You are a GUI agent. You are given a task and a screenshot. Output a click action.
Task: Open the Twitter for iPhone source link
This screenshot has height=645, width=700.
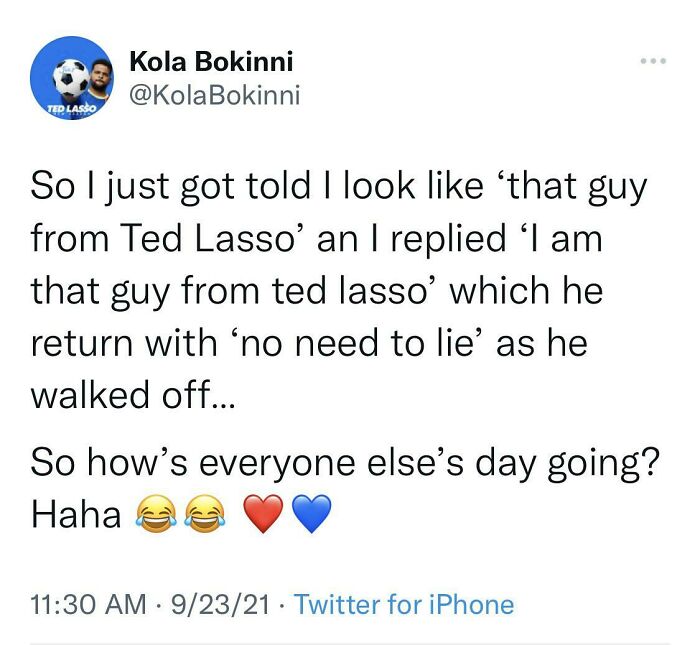404,604
